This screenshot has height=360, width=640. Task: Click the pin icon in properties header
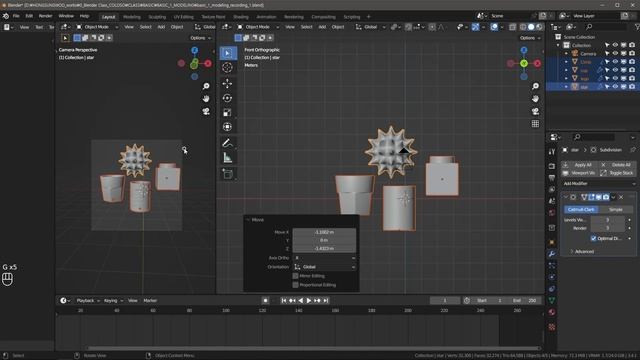click(x=633, y=150)
